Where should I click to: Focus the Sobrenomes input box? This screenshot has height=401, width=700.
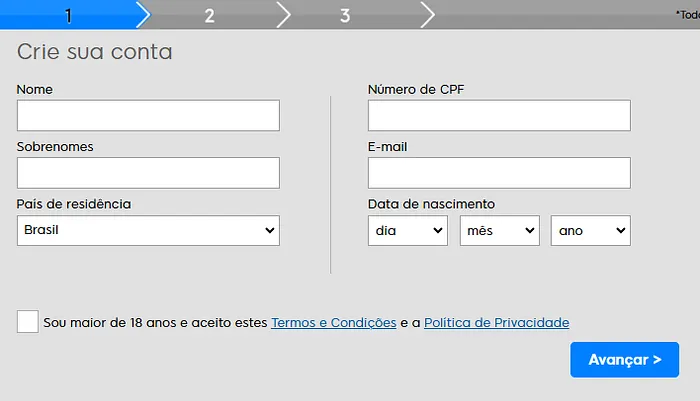(148, 173)
